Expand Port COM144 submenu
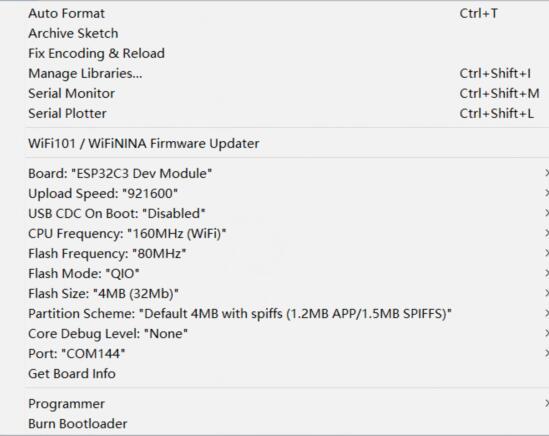The height and width of the screenshot is (436, 549). pos(286,353)
